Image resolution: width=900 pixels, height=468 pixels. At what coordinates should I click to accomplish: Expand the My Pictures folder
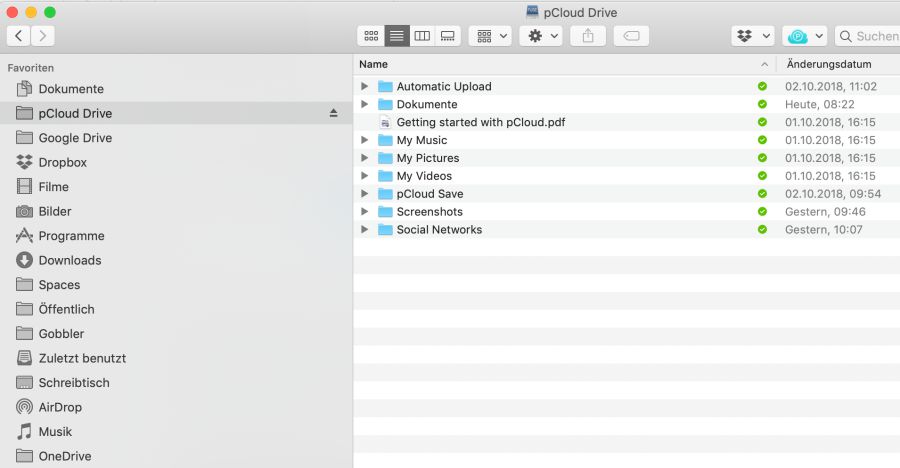point(364,157)
